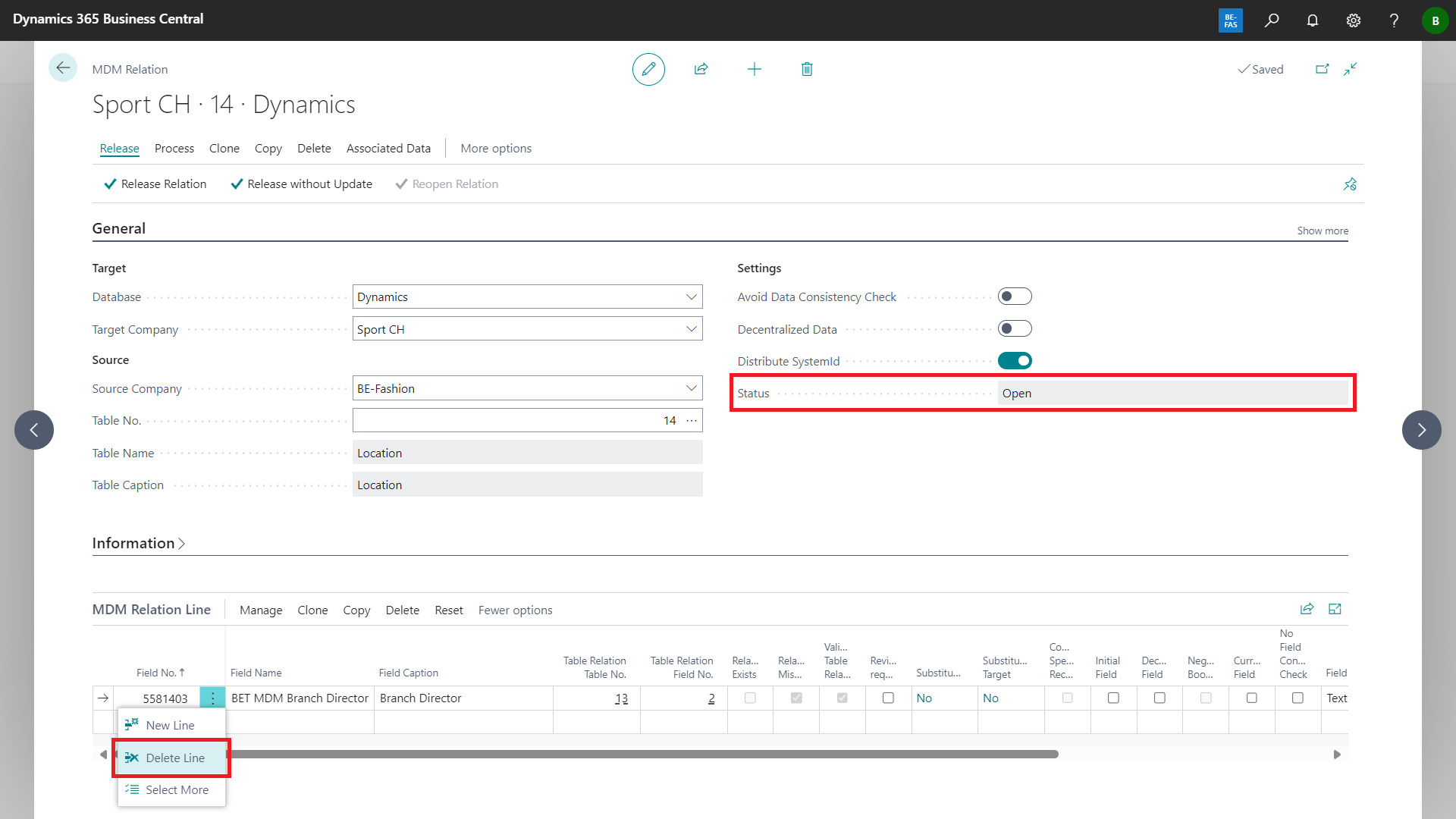Choose Select More menu entry
Image resolution: width=1456 pixels, height=819 pixels.
click(x=171, y=789)
